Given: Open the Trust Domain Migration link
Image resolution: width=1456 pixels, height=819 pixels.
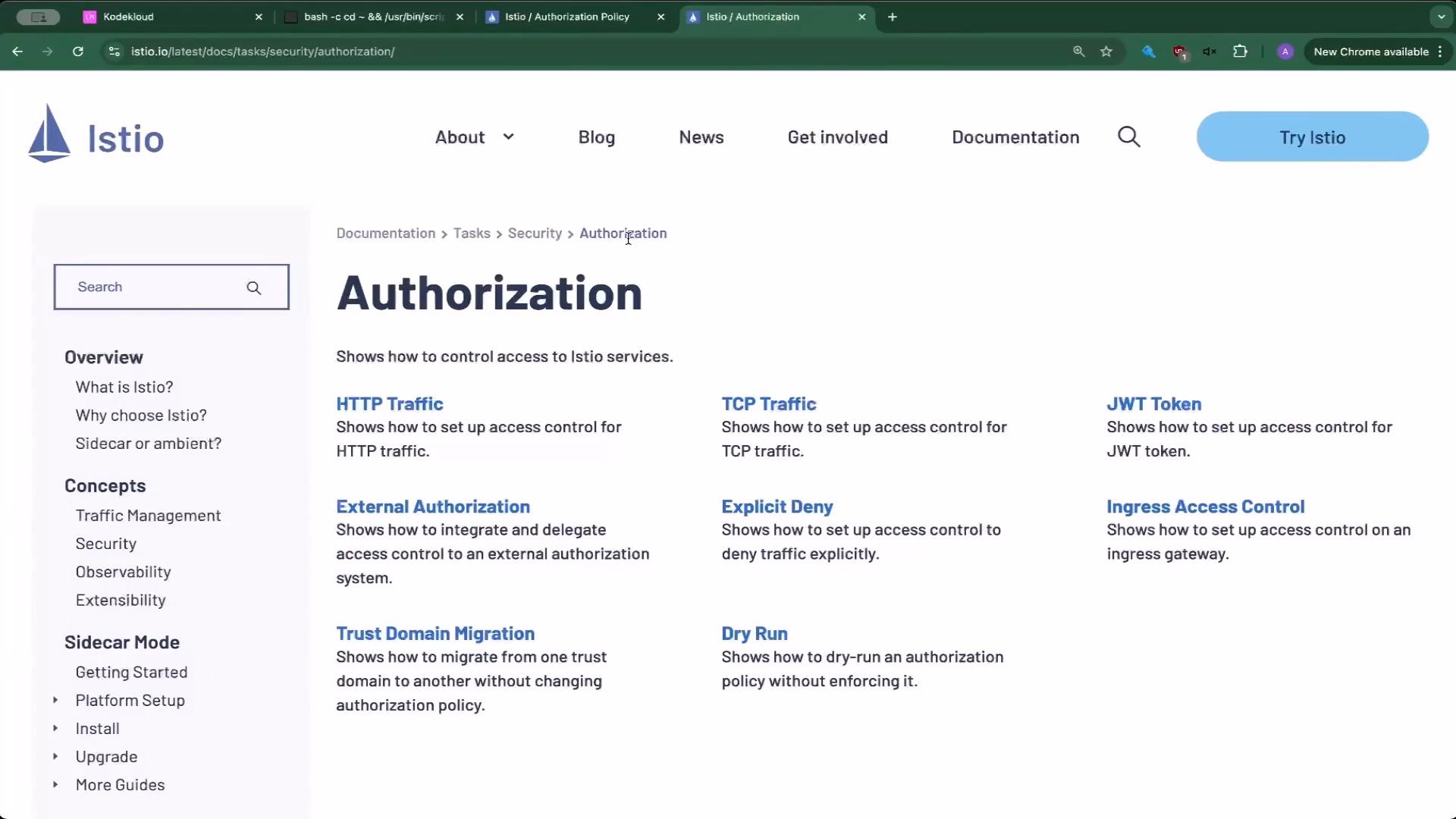Looking at the screenshot, I should coord(435,634).
